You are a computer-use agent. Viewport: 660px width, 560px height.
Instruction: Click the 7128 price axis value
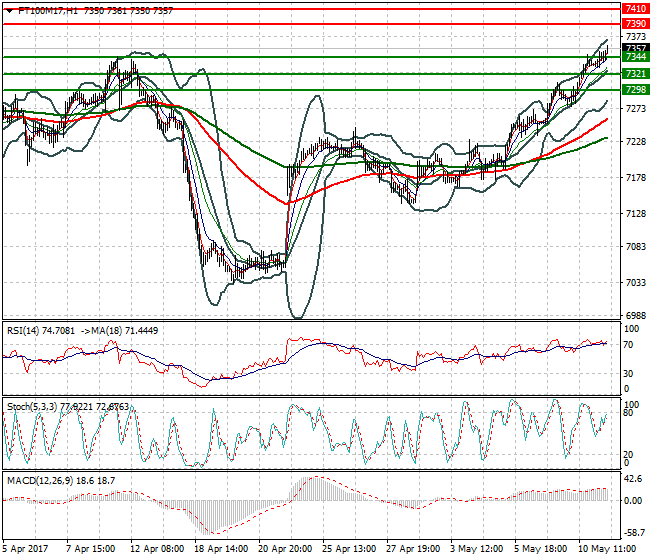(x=636, y=214)
